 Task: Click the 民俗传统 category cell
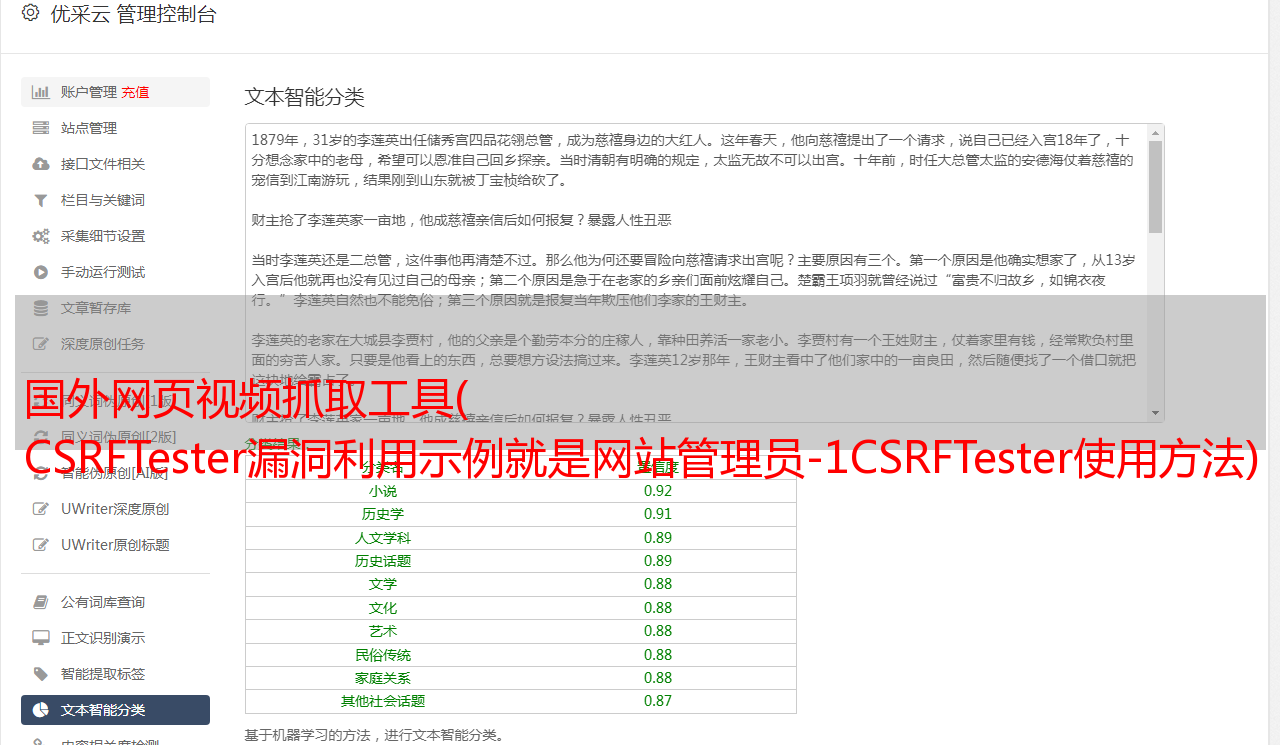(x=383, y=655)
